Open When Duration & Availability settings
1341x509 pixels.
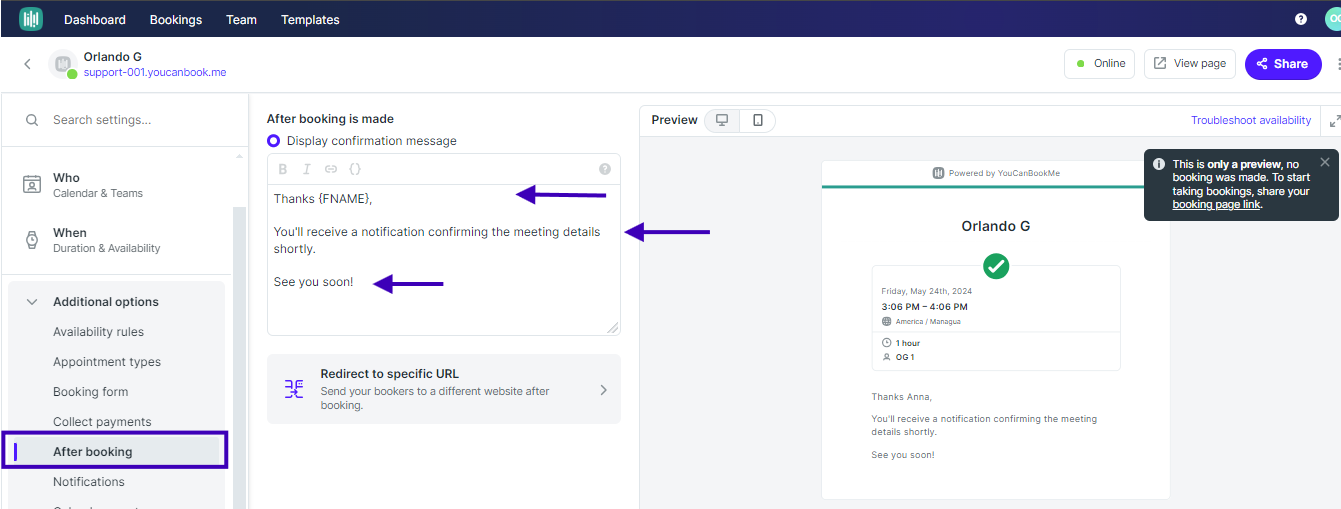tap(118, 240)
